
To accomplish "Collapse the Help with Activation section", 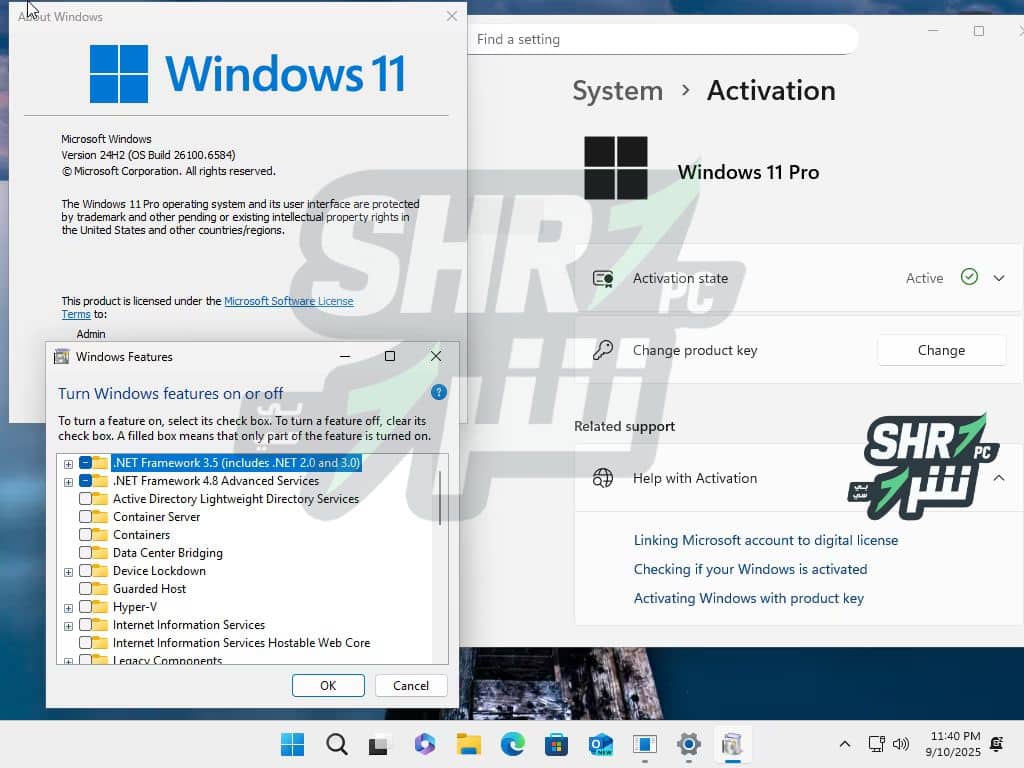I will [999, 478].
